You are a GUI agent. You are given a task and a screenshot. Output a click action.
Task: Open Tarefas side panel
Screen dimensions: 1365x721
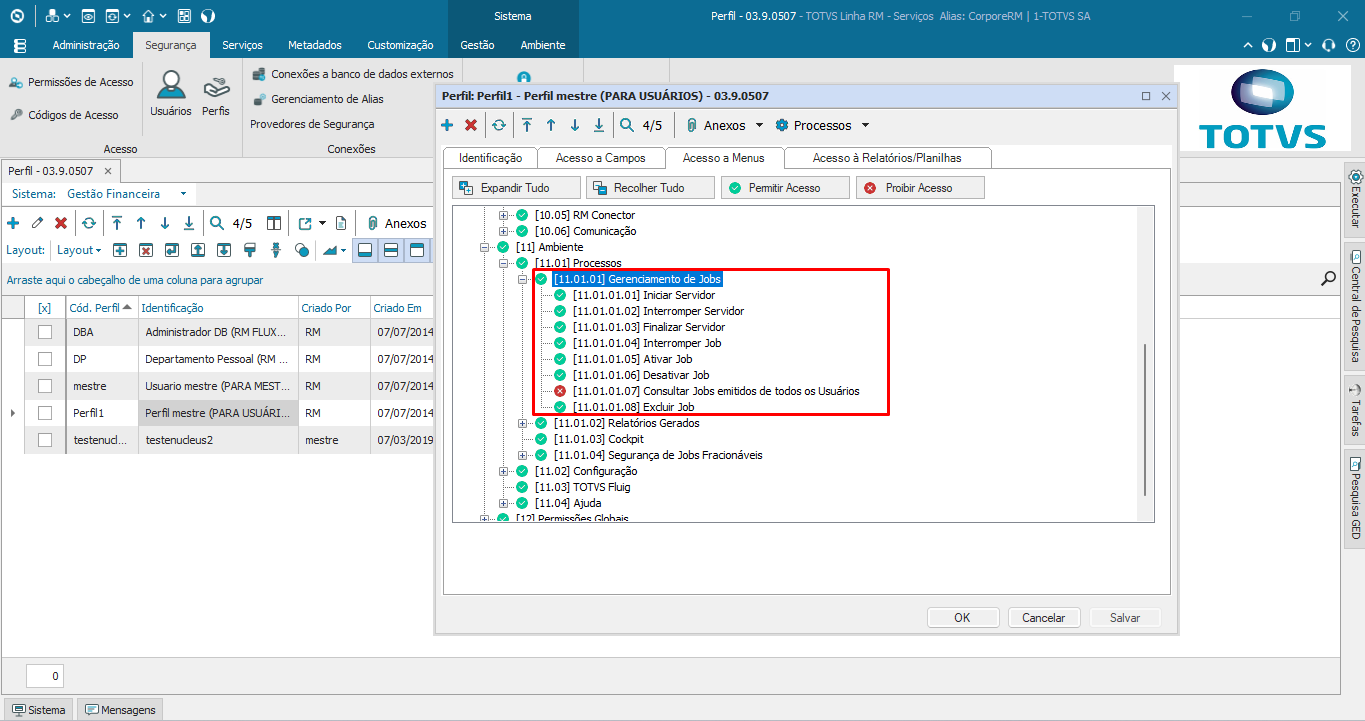point(1355,409)
